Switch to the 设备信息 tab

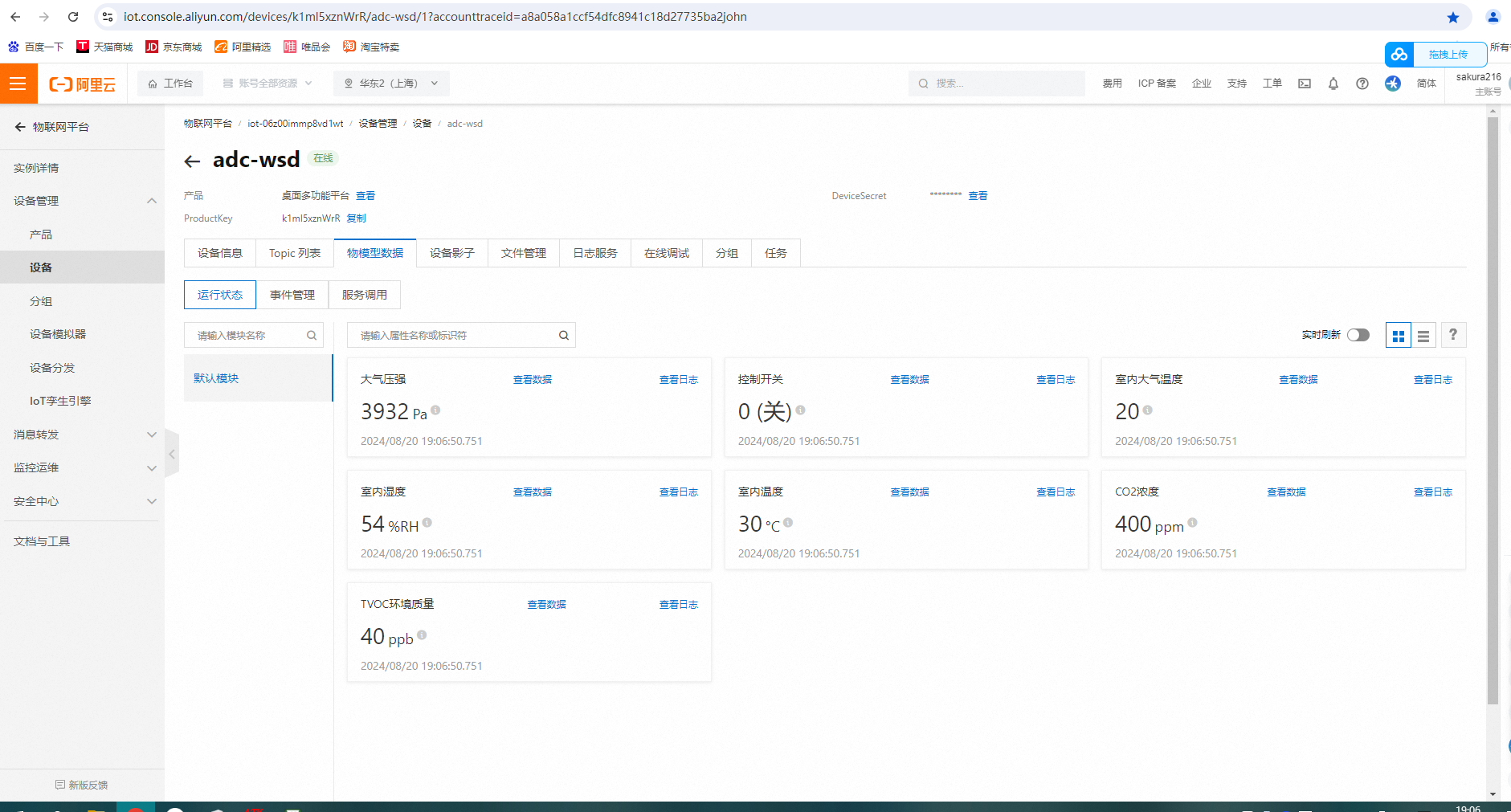point(220,253)
